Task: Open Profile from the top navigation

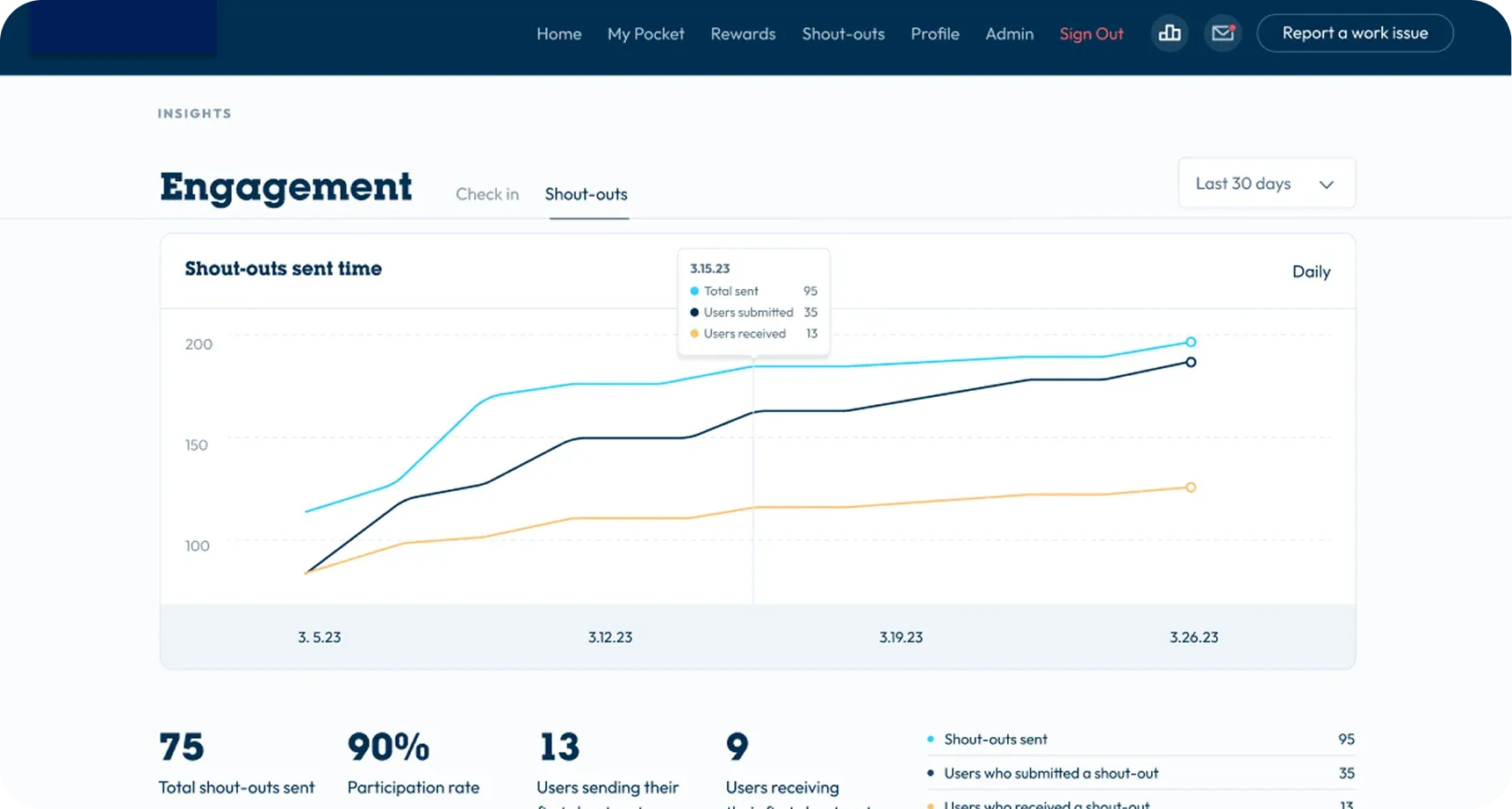Action: (934, 34)
